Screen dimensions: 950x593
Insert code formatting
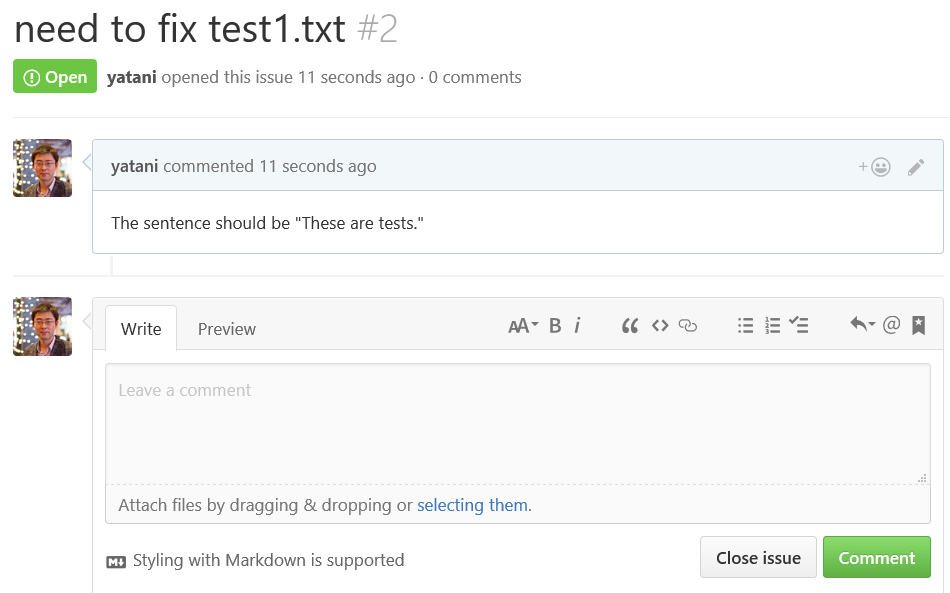pyautogui.click(x=660, y=326)
